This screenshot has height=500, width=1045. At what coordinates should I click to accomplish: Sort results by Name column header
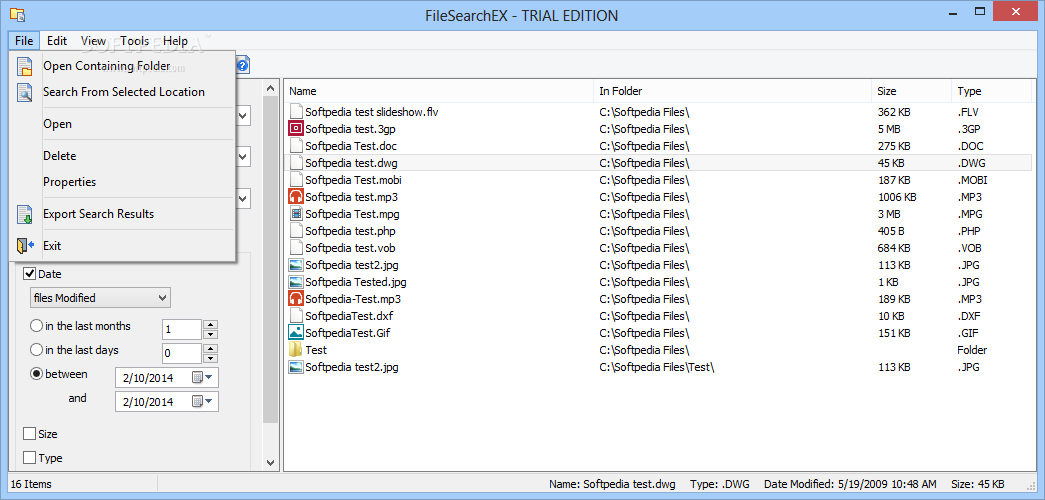coord(439,91)
